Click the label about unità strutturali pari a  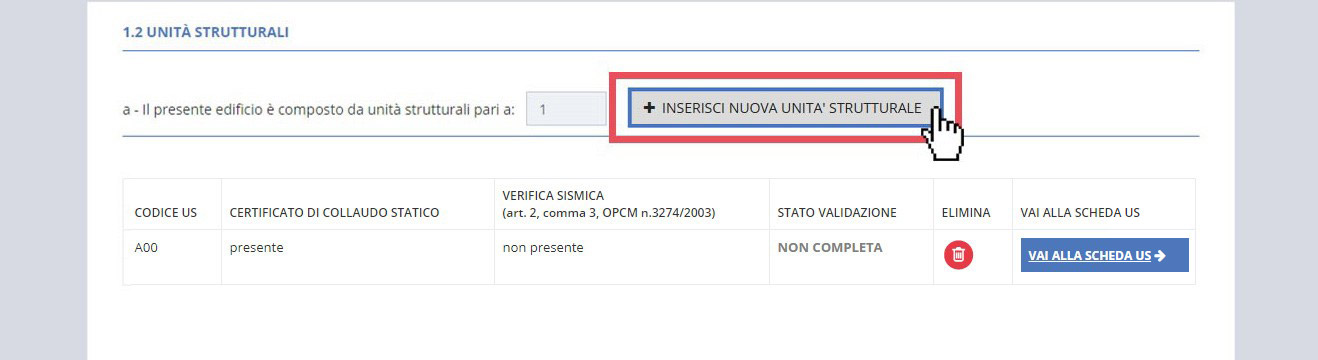[319, 109]
